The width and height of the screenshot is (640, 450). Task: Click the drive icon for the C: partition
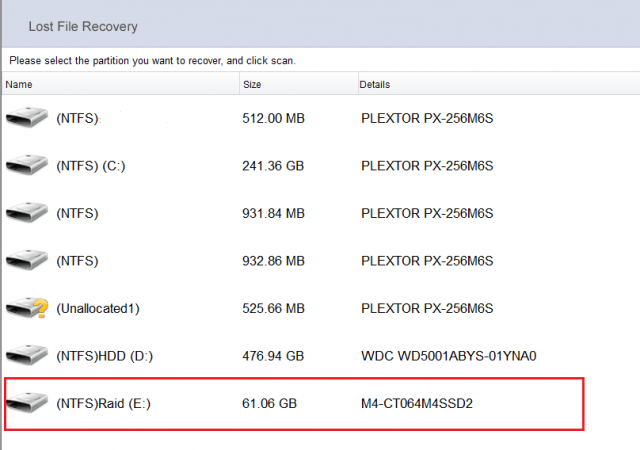(26, 165)
